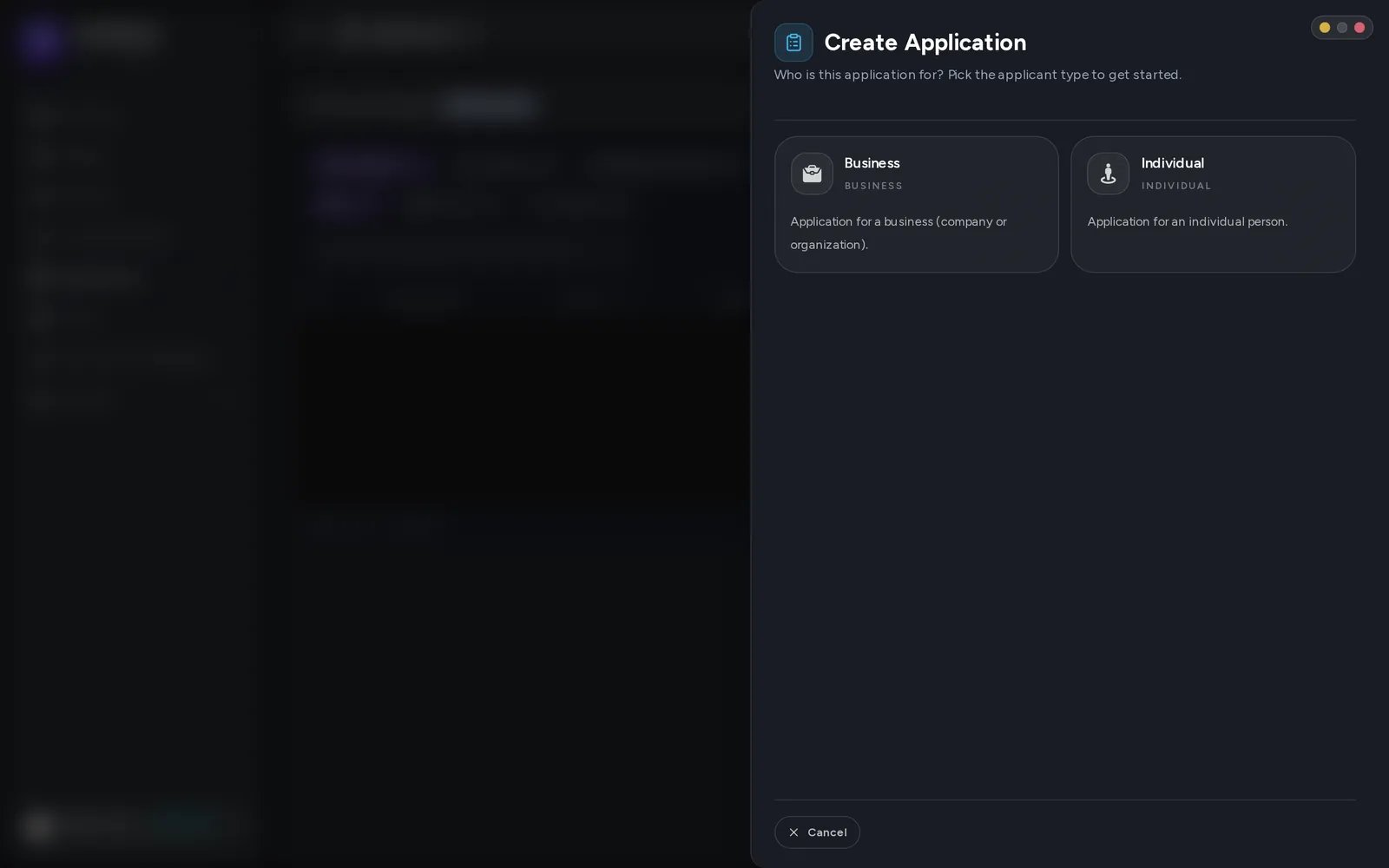Select the Business briefcase icon
Viewport: 1389px width, 868px height.
[x=812, y=174]
